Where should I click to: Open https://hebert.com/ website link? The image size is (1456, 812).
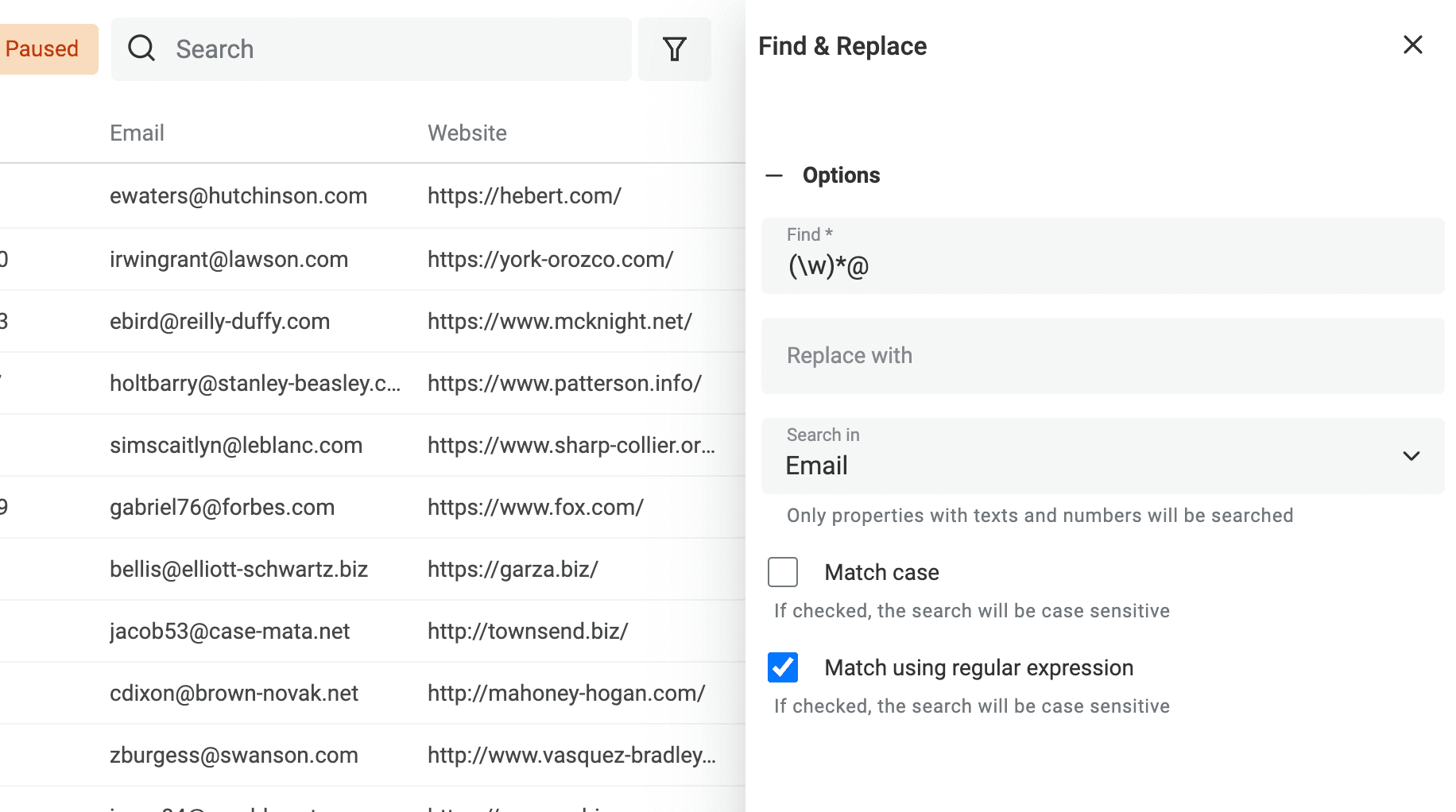pos(525,195)
